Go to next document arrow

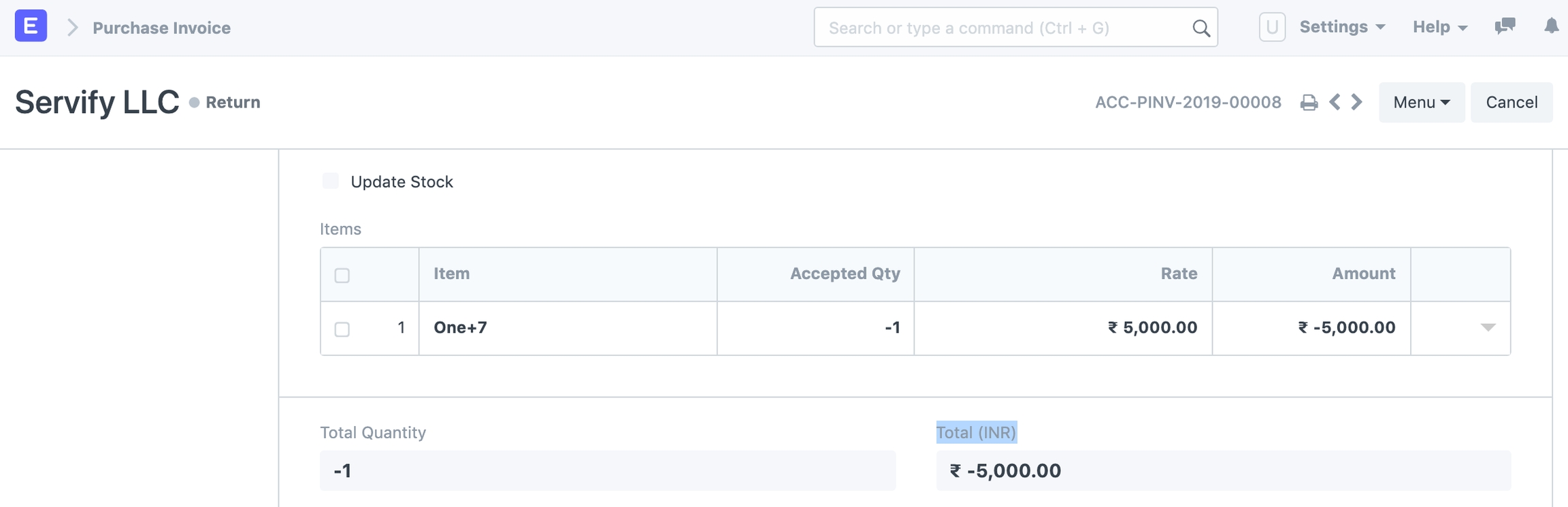coord(1357,102)
